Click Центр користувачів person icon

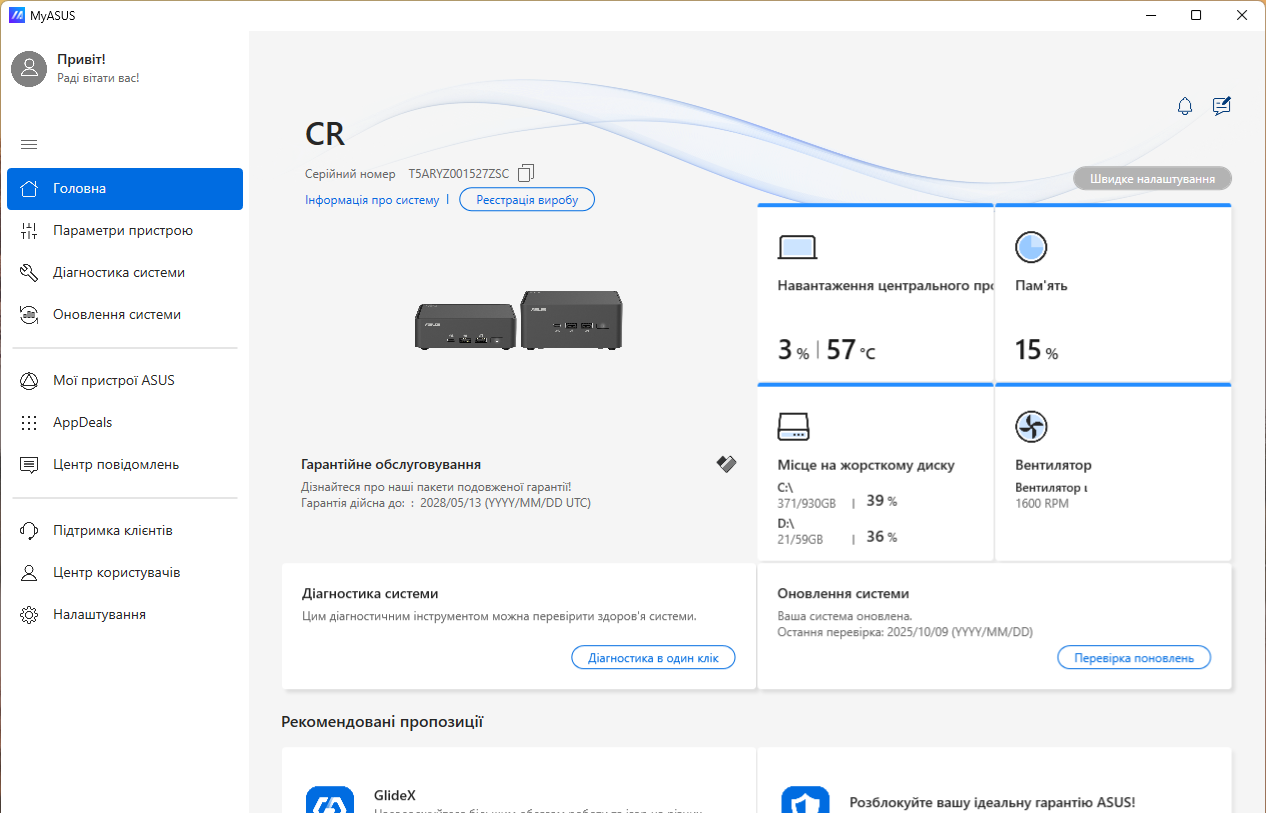[29, 573]
